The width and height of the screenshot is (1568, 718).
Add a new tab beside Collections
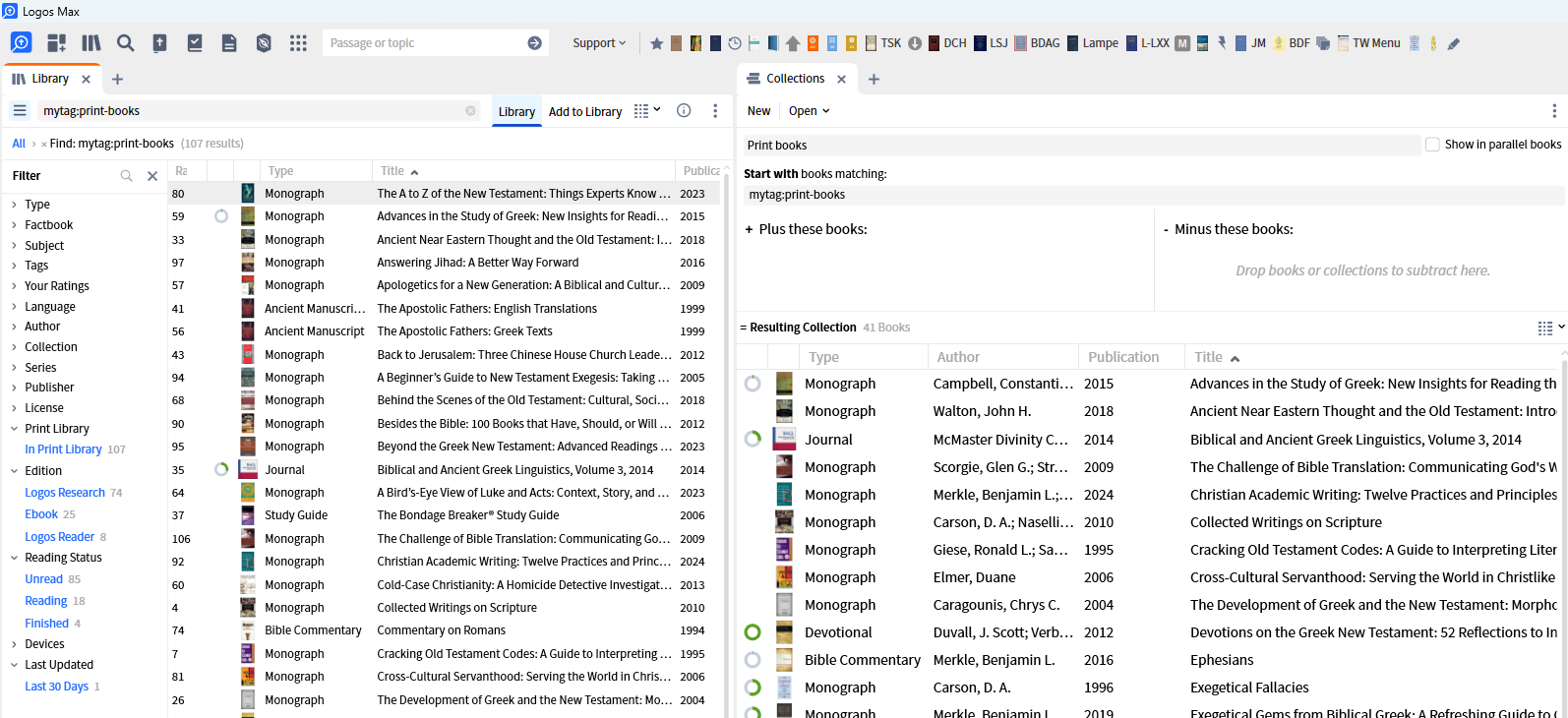pyautogui.click(x=874, y=79)
